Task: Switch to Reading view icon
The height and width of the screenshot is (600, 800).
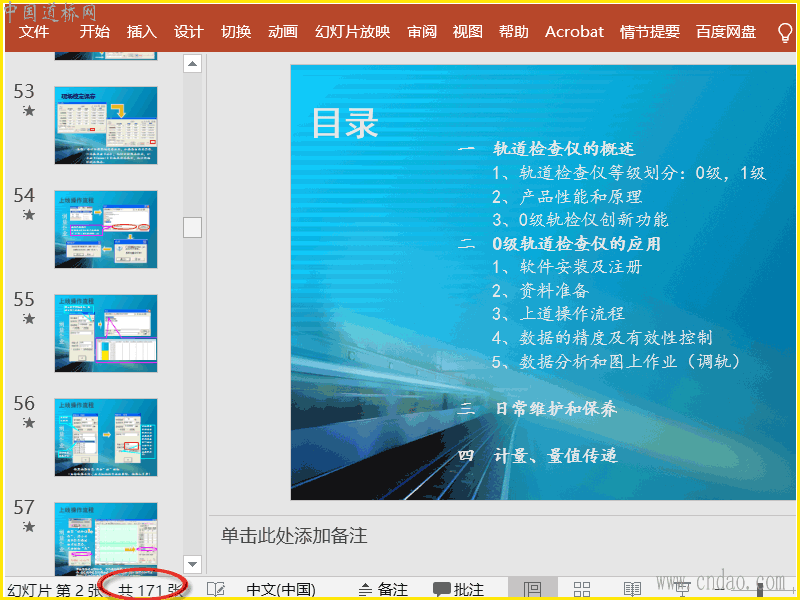Action: (632, 589)
